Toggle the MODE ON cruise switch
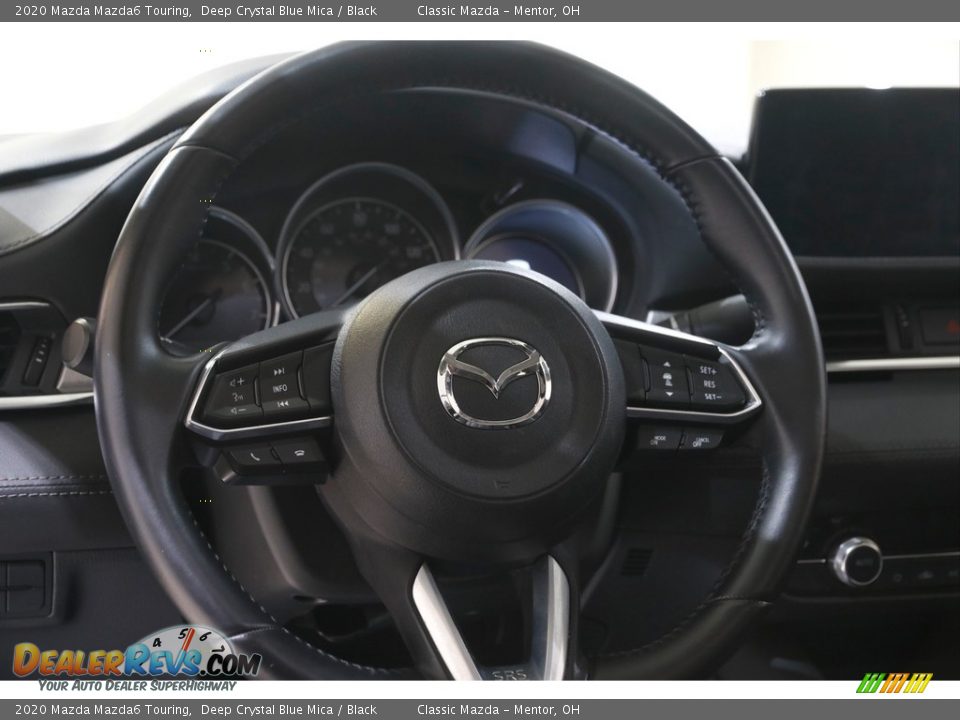Screen dimensions: 960x720 pyautogui.click(x=659, y=439)
